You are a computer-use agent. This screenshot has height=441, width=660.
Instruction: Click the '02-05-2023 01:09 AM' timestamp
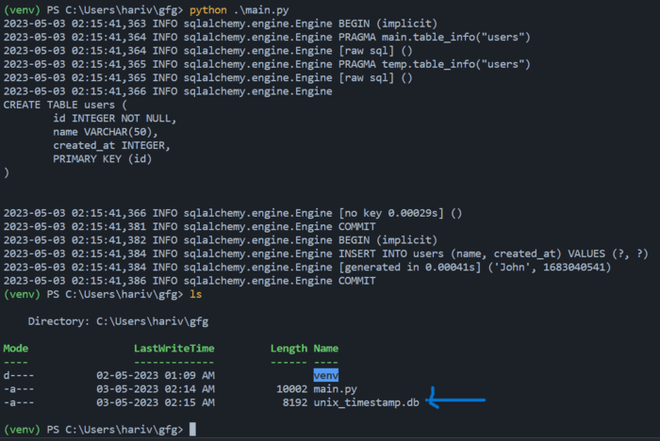[155, 375]
